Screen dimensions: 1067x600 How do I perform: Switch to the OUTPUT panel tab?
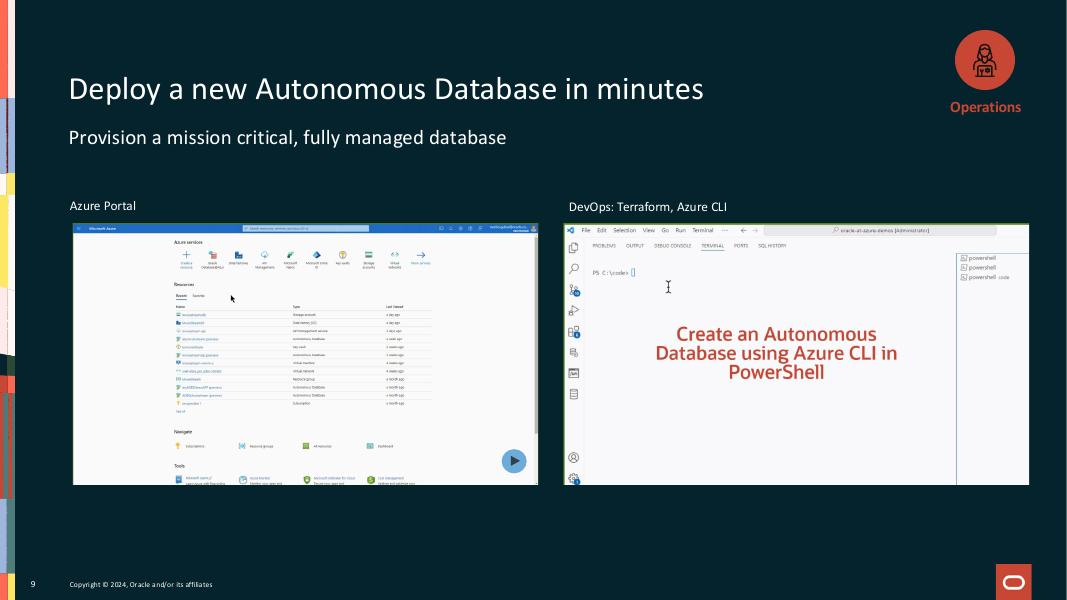click(635, 245)
